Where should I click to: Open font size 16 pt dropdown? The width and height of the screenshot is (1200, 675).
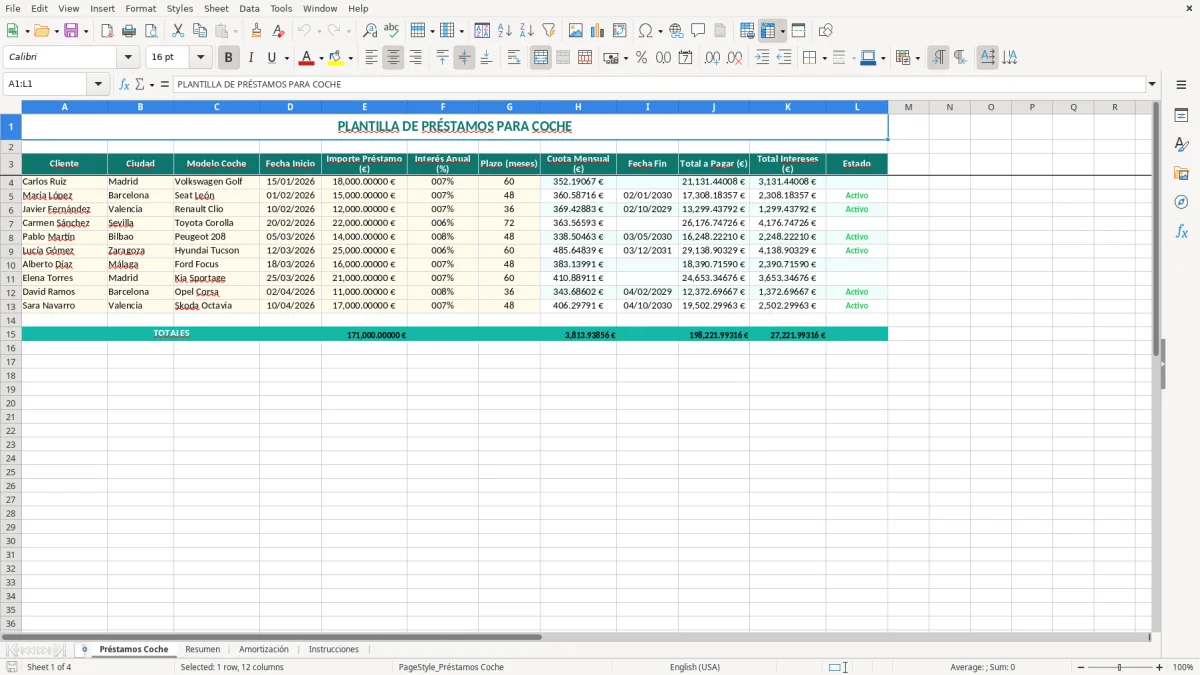tap(200, 58)
